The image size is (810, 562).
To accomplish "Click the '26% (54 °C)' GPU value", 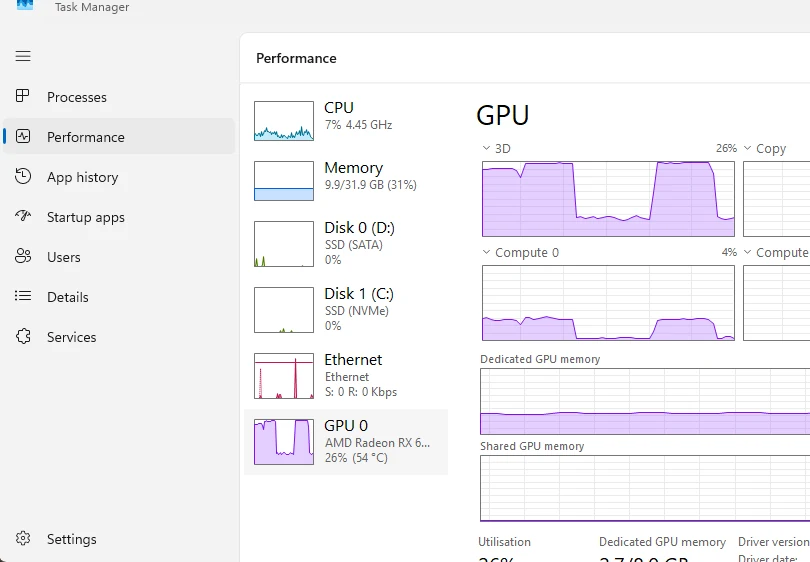I will pyautogui.click(x=356, y=458).
